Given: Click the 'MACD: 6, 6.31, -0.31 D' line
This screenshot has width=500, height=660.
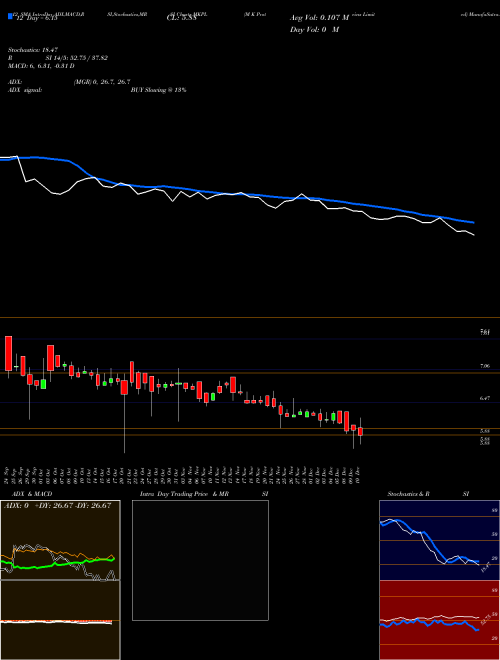Looking at the screenshot, I should (41, 66).
